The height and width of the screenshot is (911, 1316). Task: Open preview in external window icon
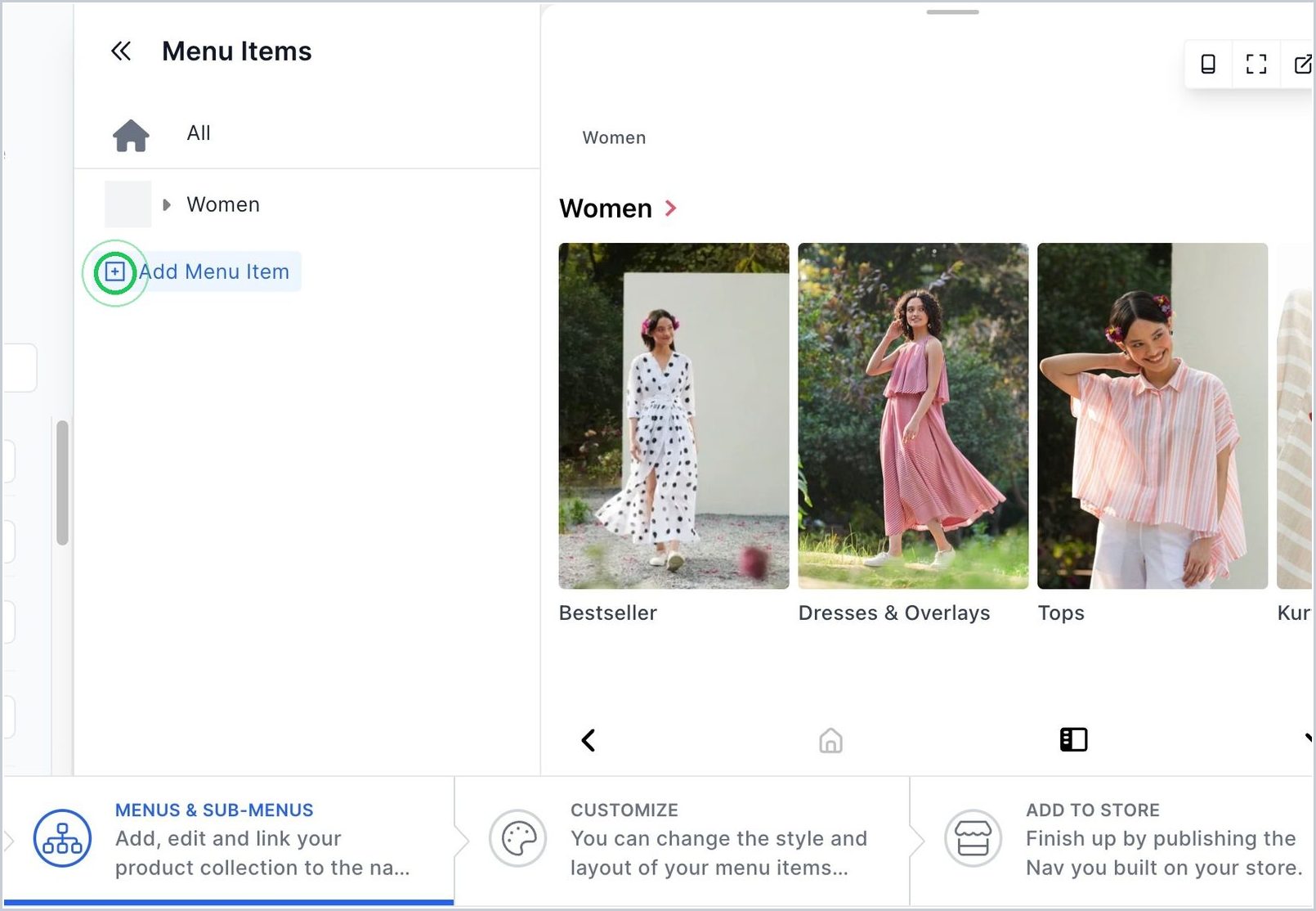coord(1303,64)
